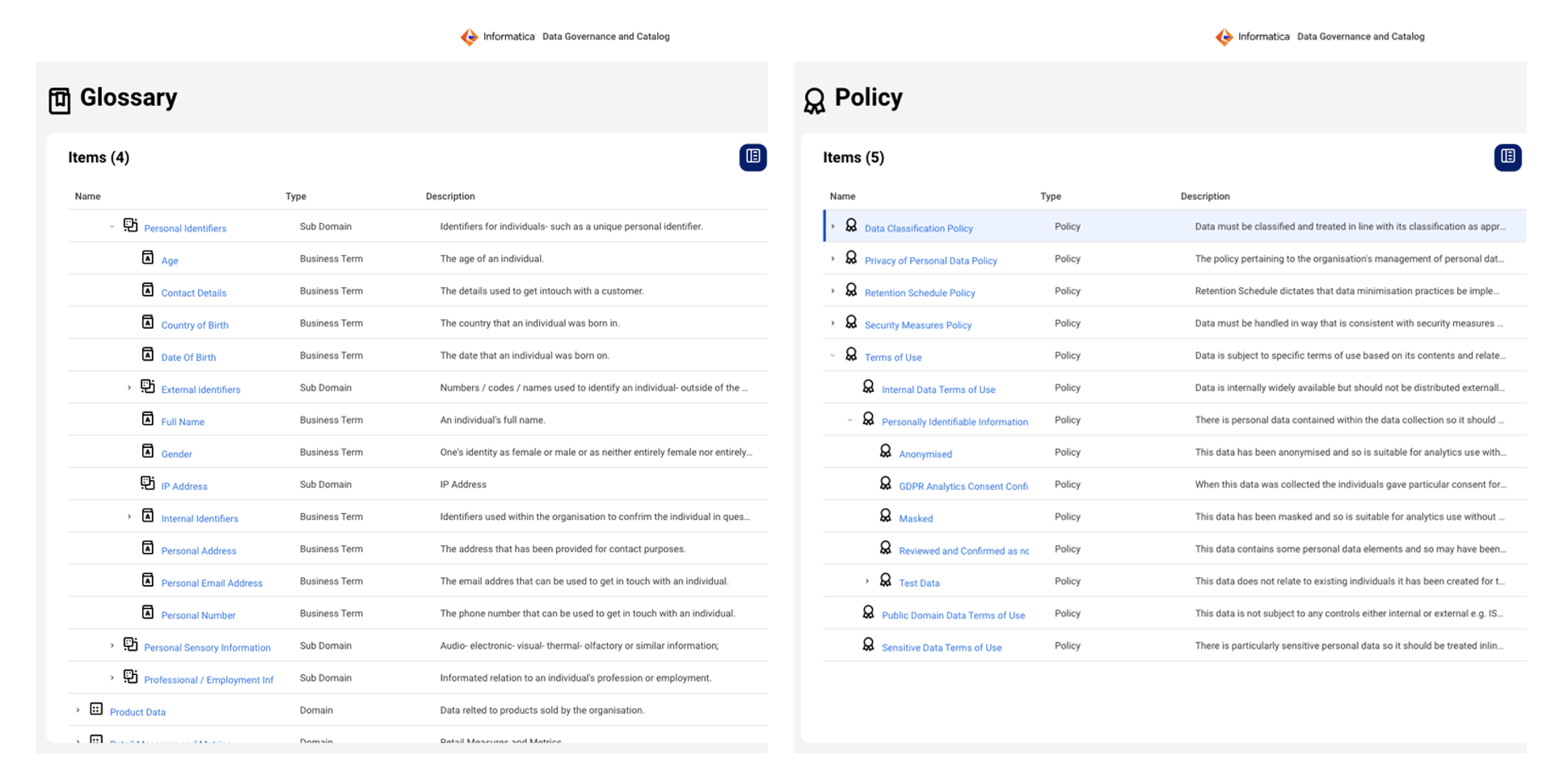Sort Glossary by the Name column header
This screenshot has height=776, width=1568.
click(87, 196)
